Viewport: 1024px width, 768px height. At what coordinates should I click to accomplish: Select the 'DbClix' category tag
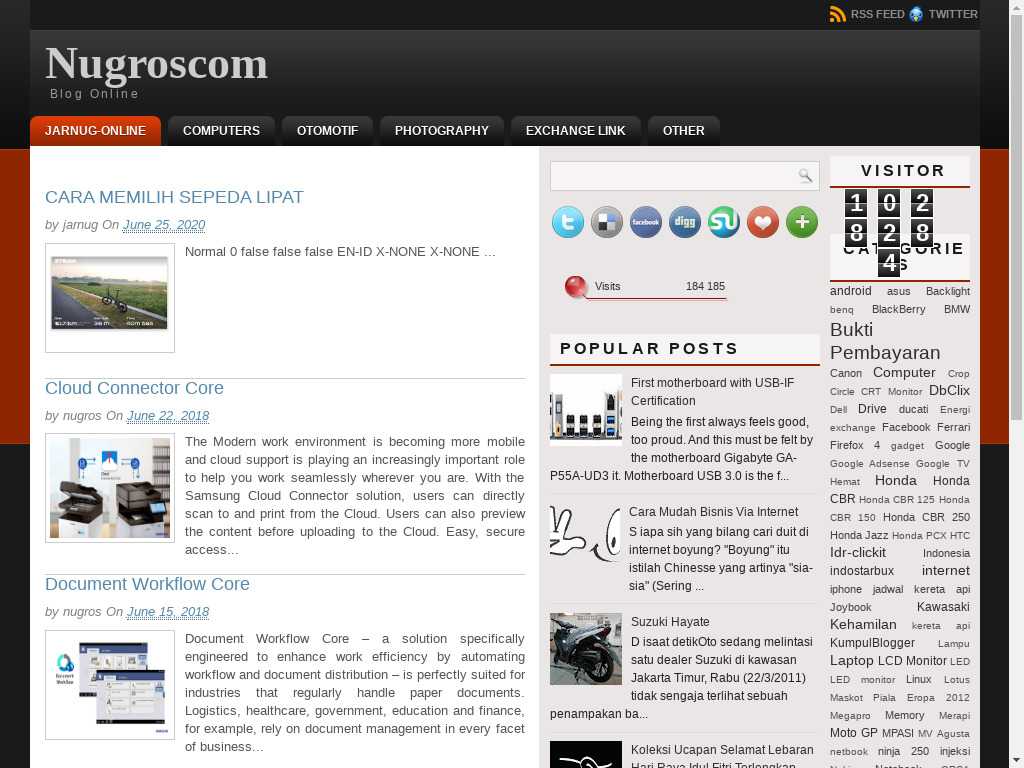tap(950, 390)
